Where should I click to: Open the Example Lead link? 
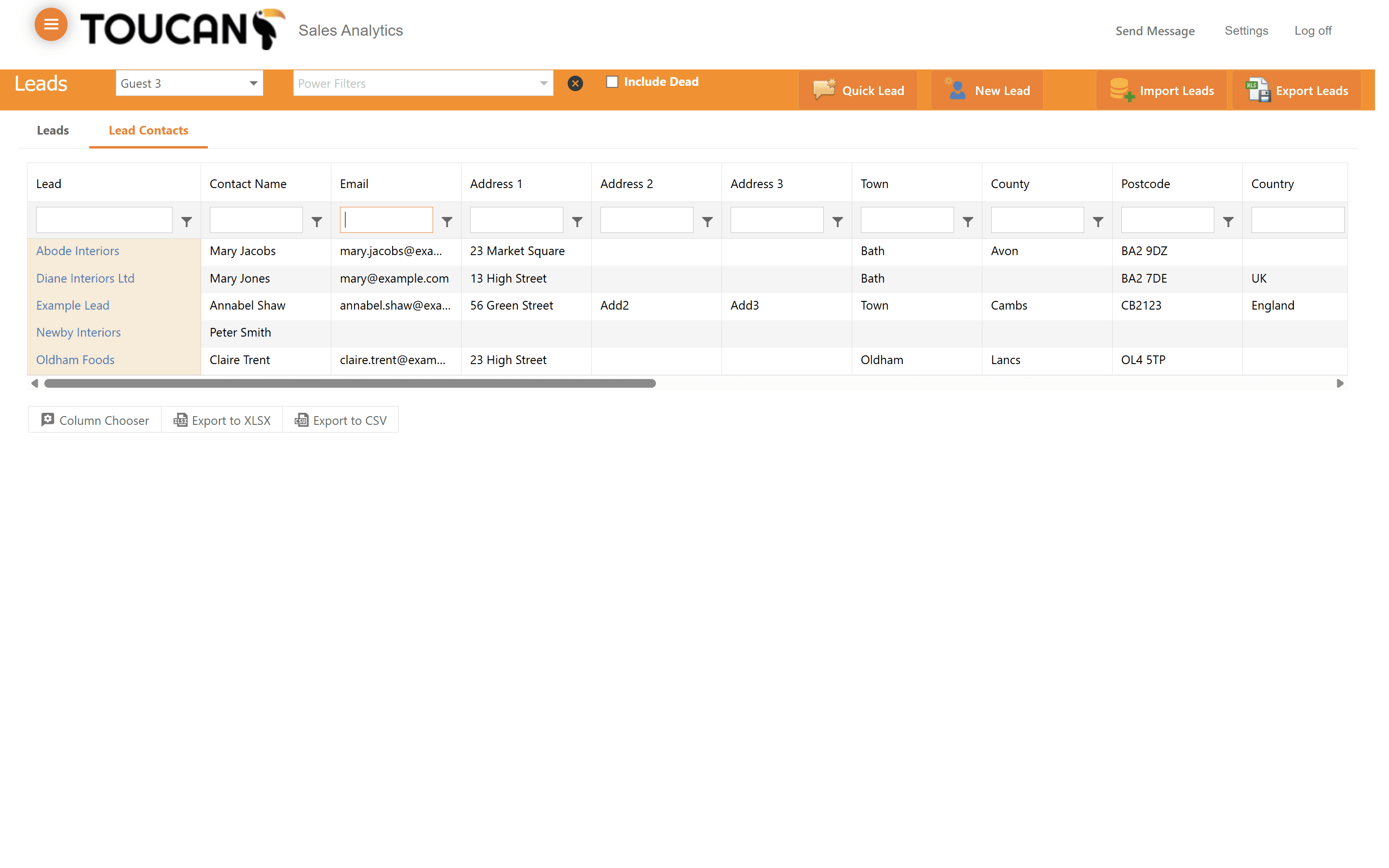(72, 305)
